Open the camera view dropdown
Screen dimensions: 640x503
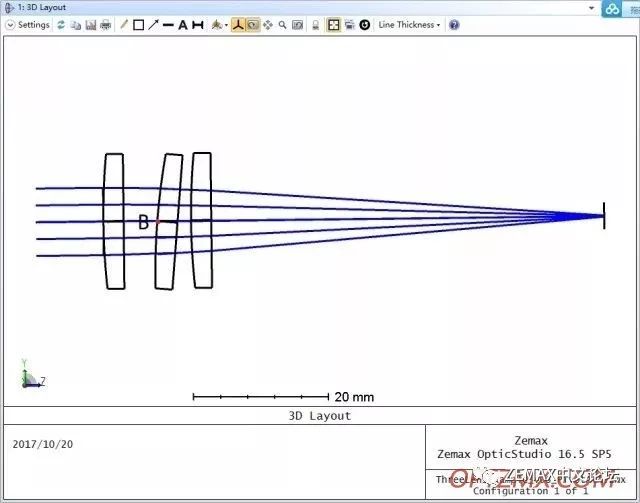pyautogui.click(x=219, y=25)
